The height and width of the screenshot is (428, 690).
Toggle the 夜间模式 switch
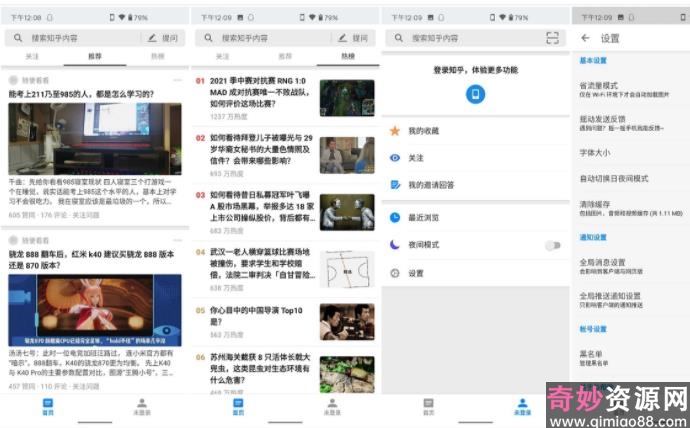pos(552,245)
